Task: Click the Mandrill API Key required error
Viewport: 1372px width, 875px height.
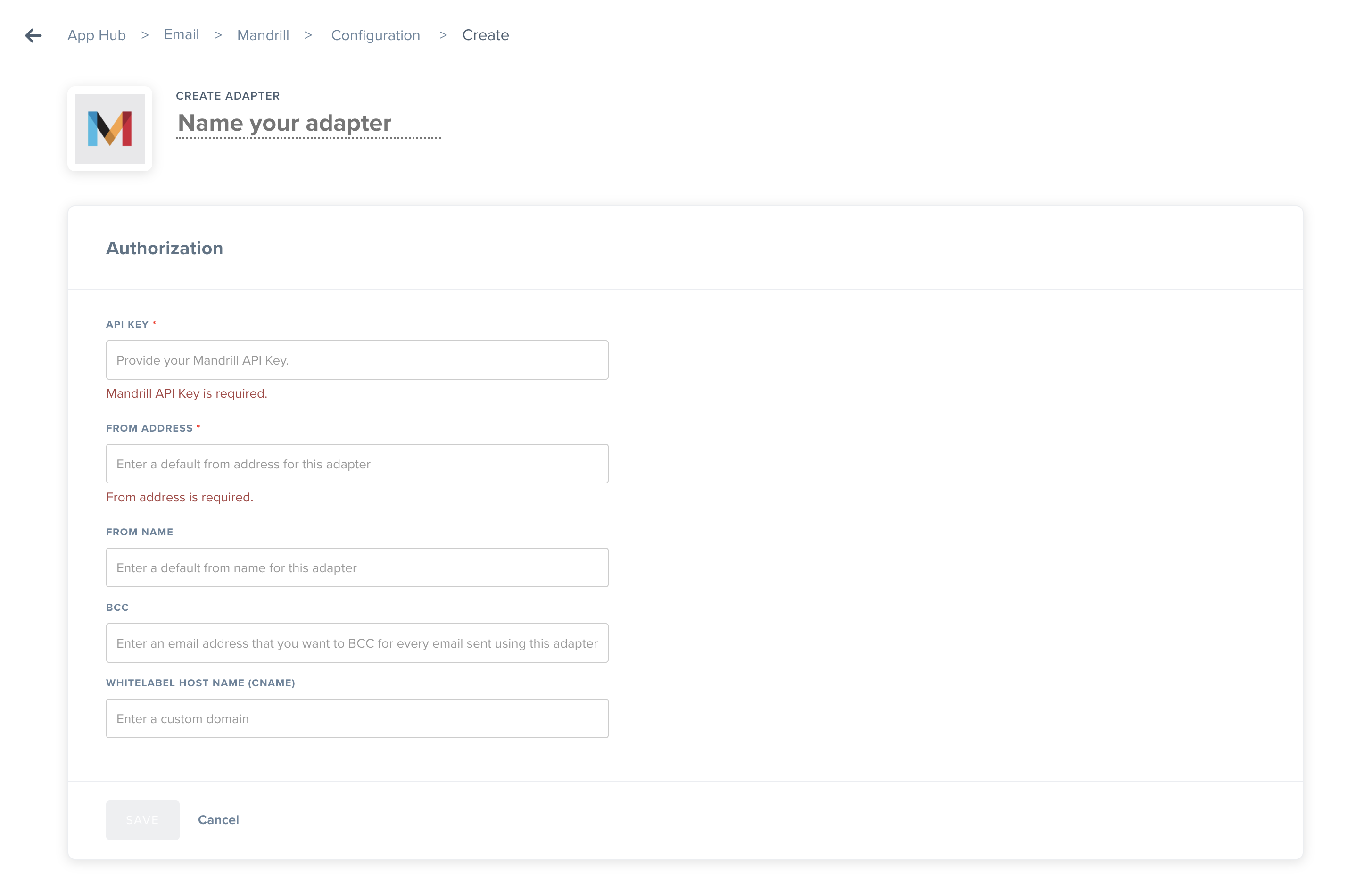Action: [186, 393]
